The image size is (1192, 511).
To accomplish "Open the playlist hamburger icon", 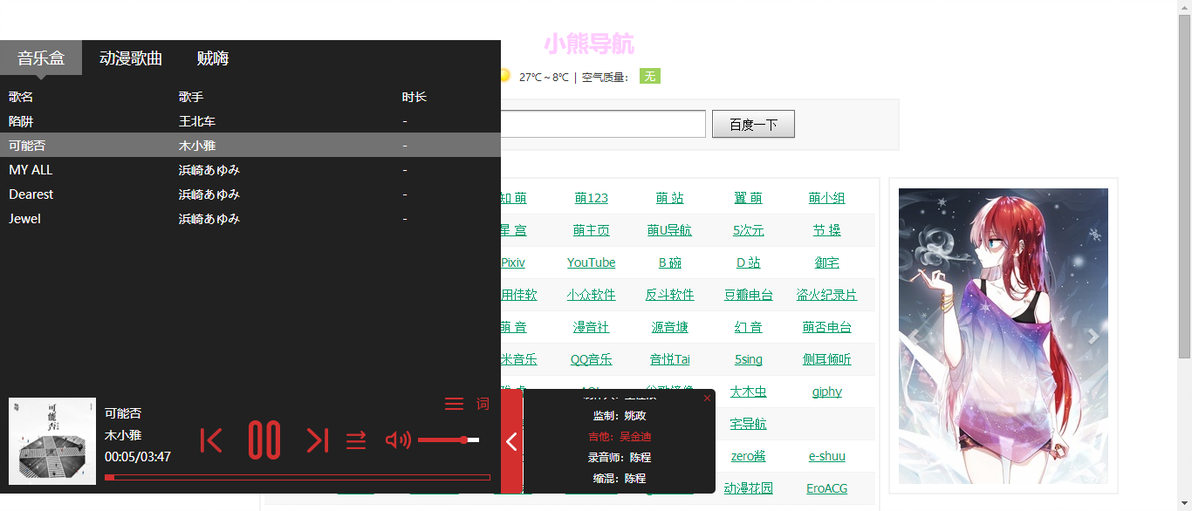I will point(454,404).
